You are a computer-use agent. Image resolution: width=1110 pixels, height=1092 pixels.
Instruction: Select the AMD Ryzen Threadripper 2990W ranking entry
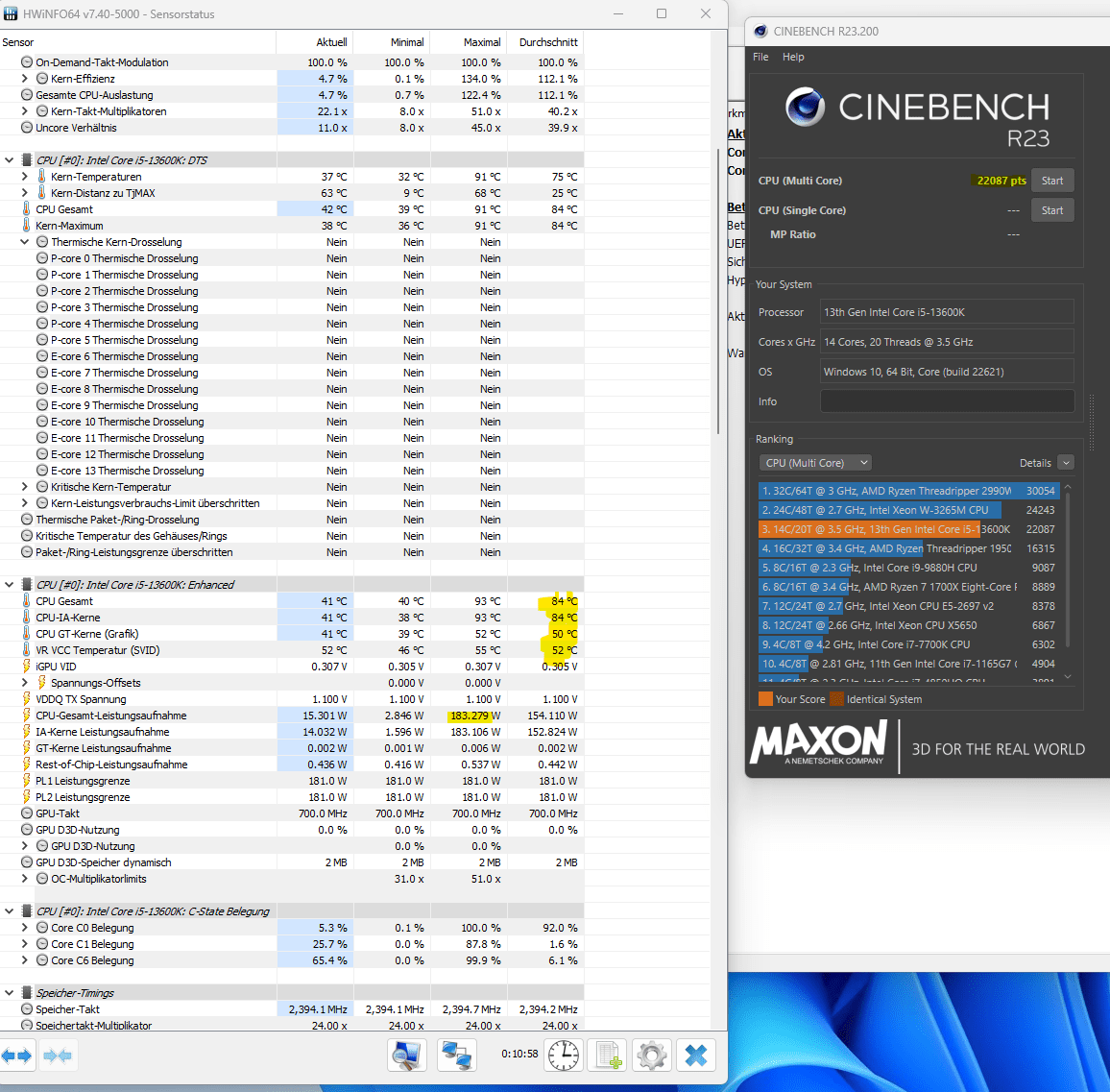coord(908,491)
